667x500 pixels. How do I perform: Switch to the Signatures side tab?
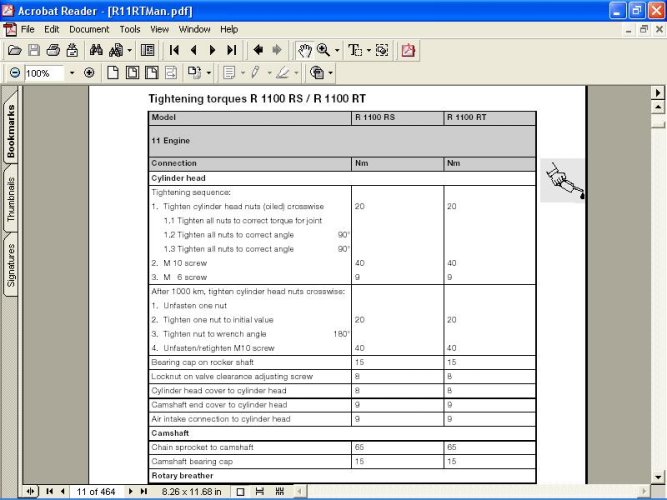(11, 265)
